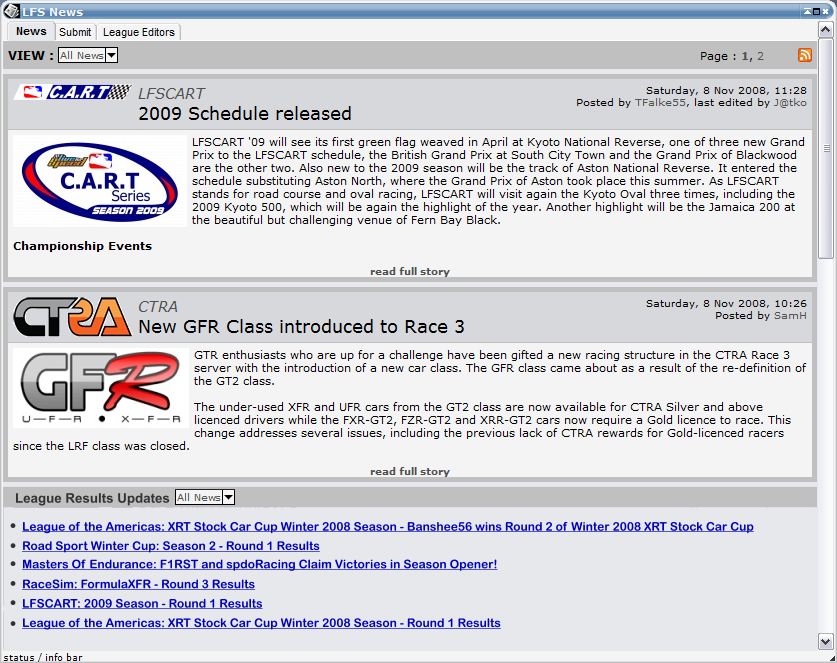Screen dimensions: 837x663
Task: Click the C.A.R.T league banner logo
Action: pos(73,92)
